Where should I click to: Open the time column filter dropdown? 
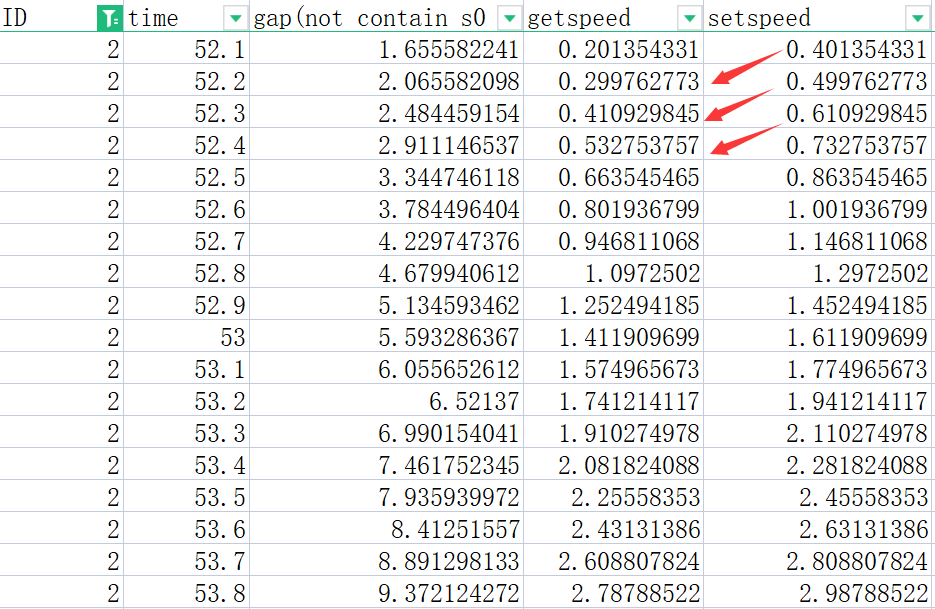coord(236,18)
